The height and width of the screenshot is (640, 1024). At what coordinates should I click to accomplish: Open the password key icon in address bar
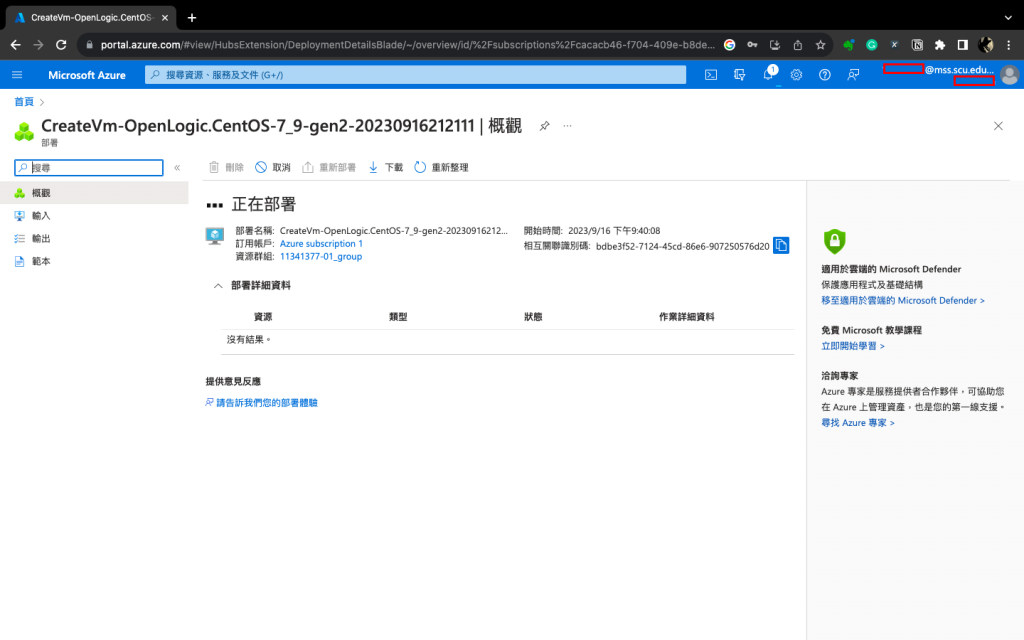(x=752, y=45)
